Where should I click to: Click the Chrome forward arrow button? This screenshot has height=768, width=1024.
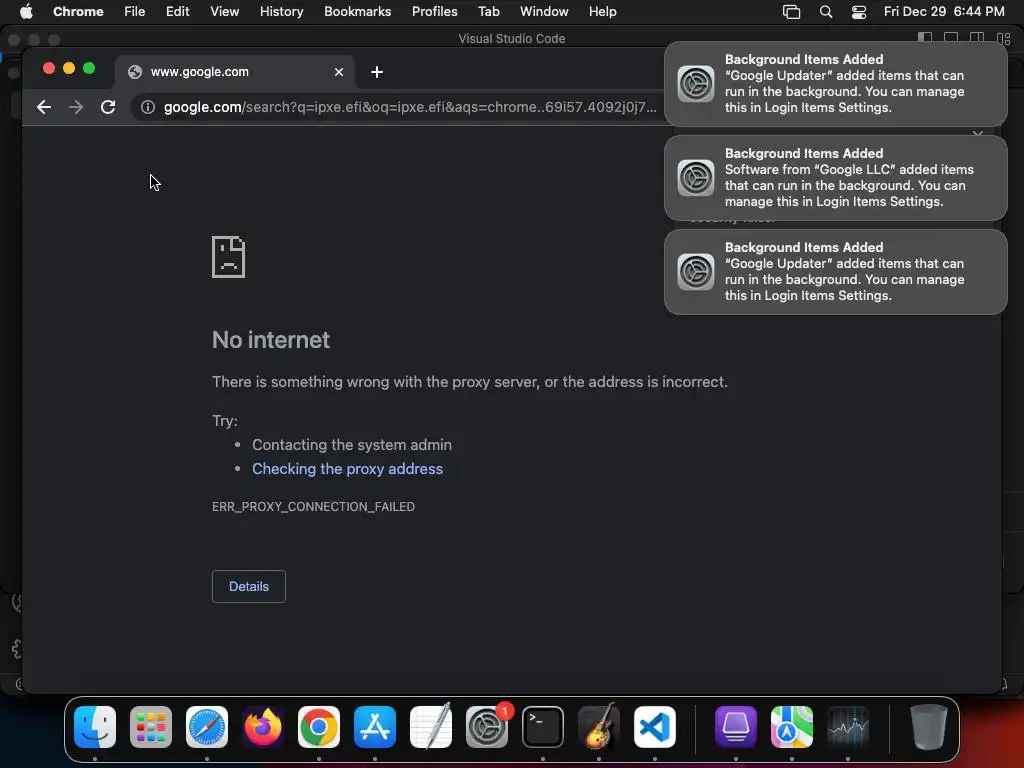(76, 107)
